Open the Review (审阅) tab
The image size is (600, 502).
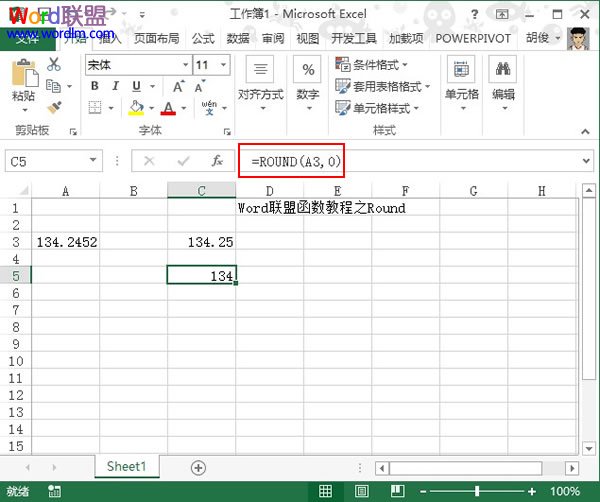(273, 38)
